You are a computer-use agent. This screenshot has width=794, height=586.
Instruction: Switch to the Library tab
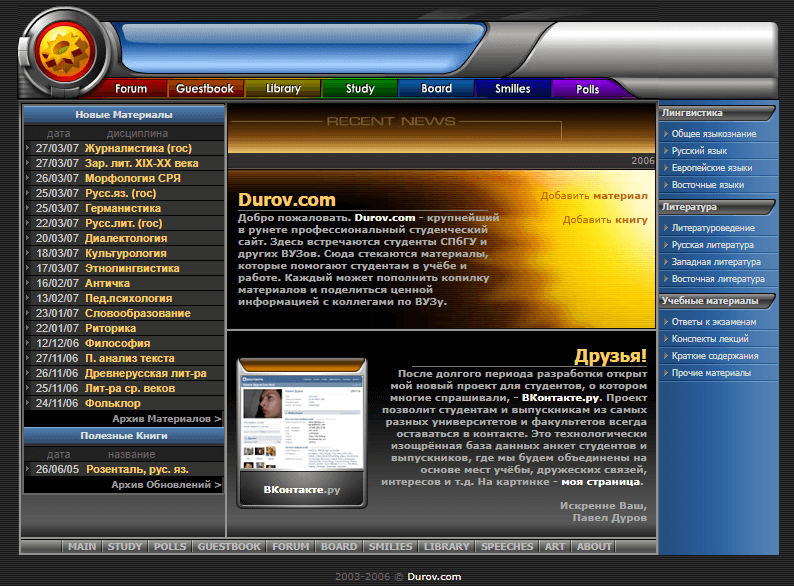pos(283,89)
